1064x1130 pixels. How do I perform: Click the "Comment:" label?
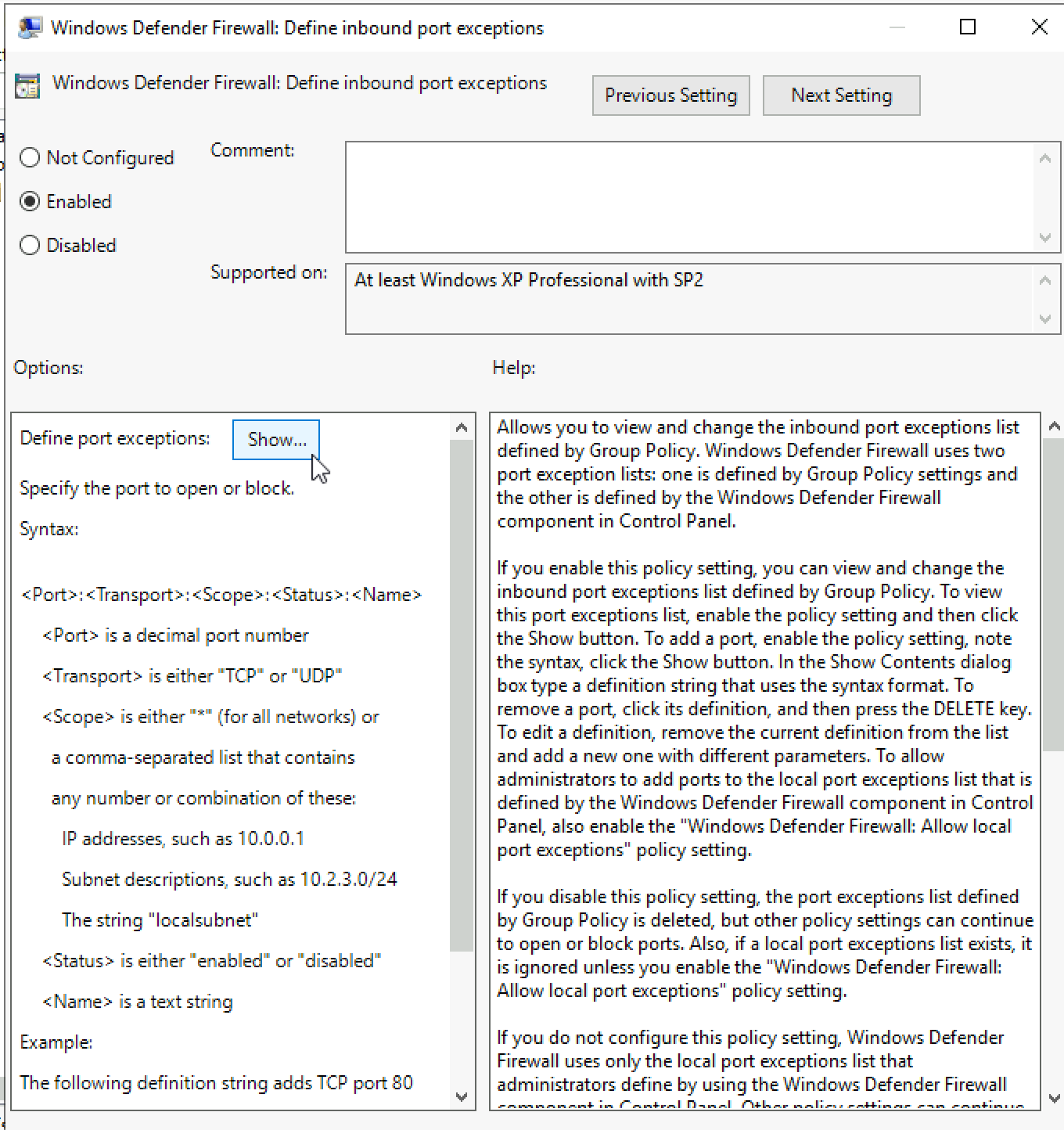[253, 150]
